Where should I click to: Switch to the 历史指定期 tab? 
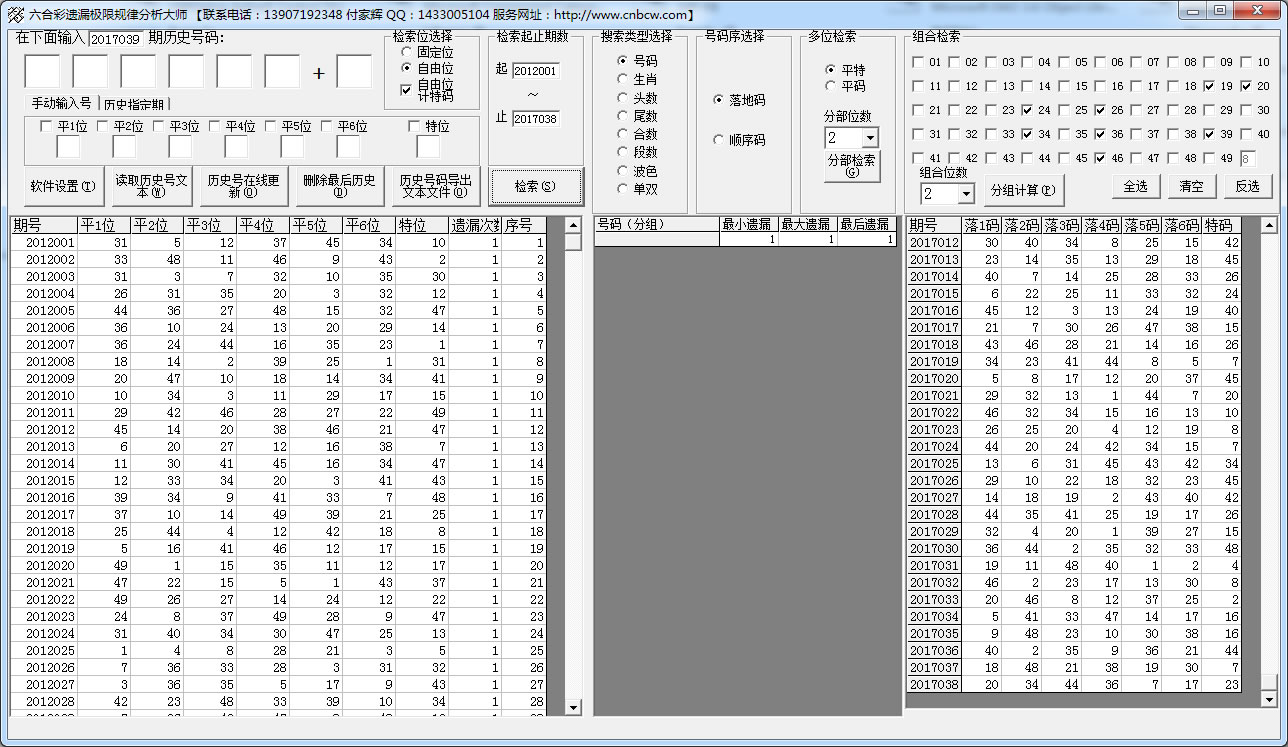pos(135,104)
